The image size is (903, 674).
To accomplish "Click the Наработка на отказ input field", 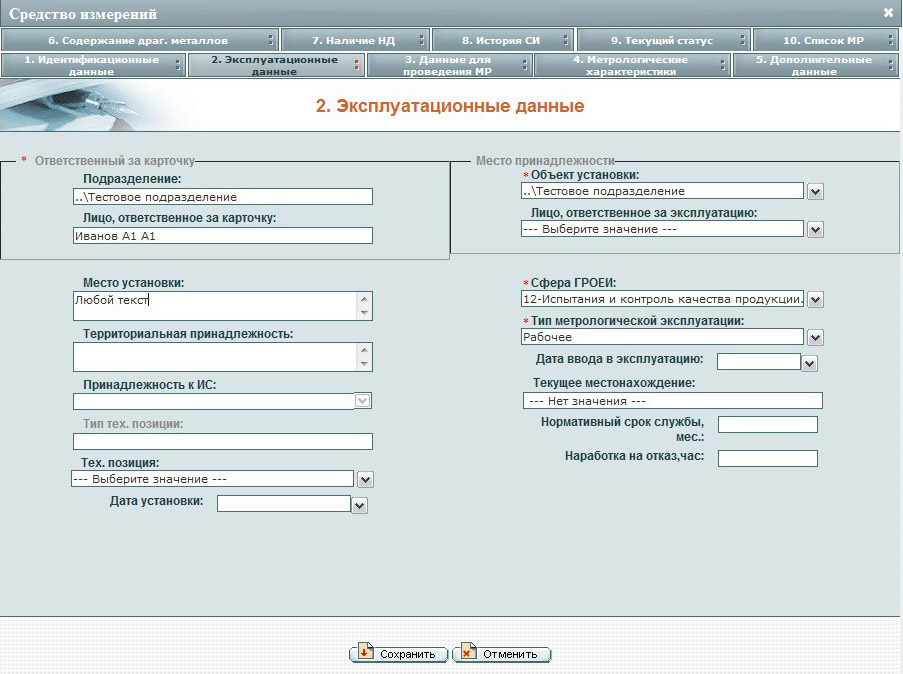I will 768,458.
